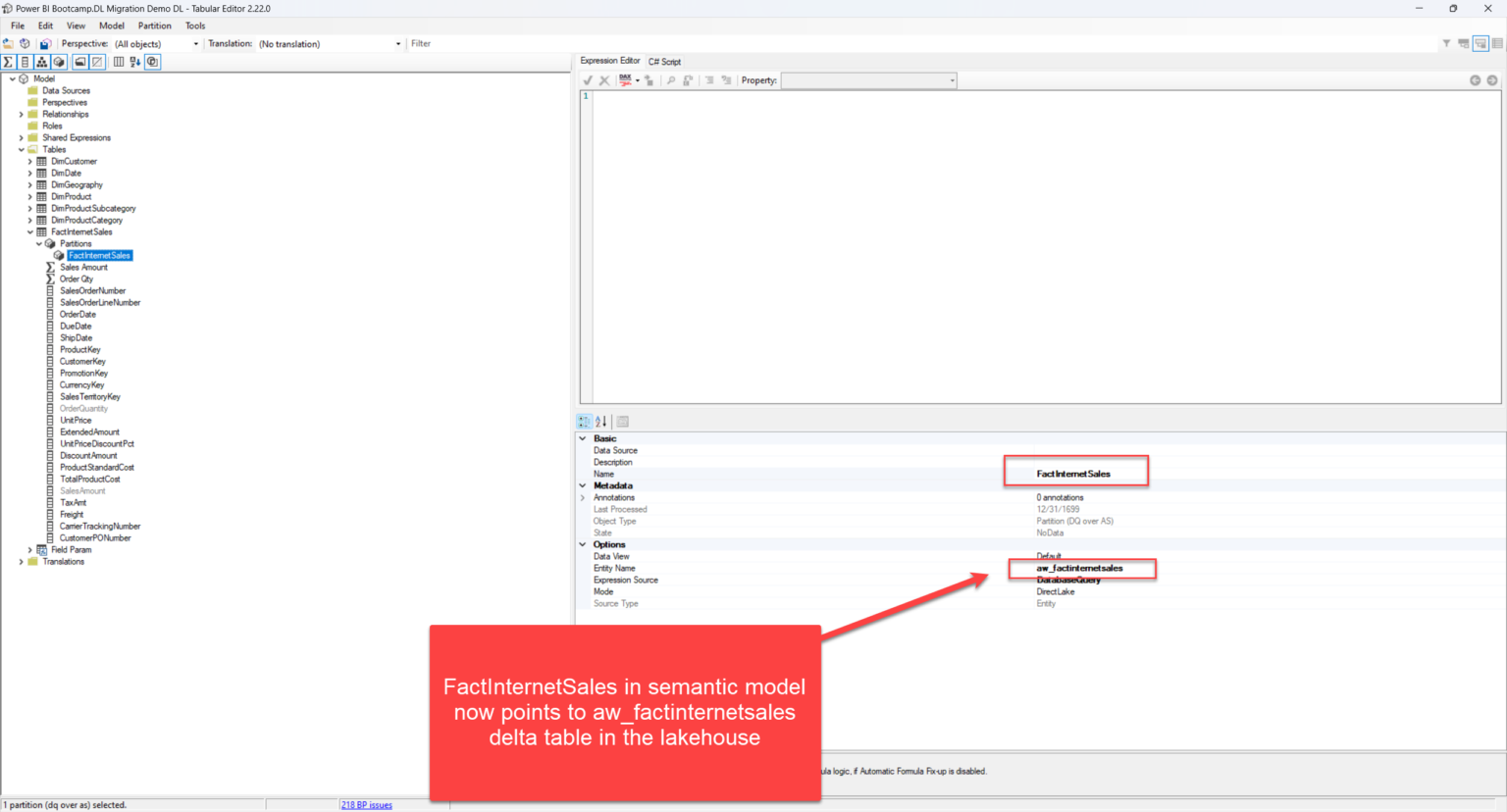Open the Property dropdown
The height and width of the screenshot is (812, 1507).
[868, 80]
